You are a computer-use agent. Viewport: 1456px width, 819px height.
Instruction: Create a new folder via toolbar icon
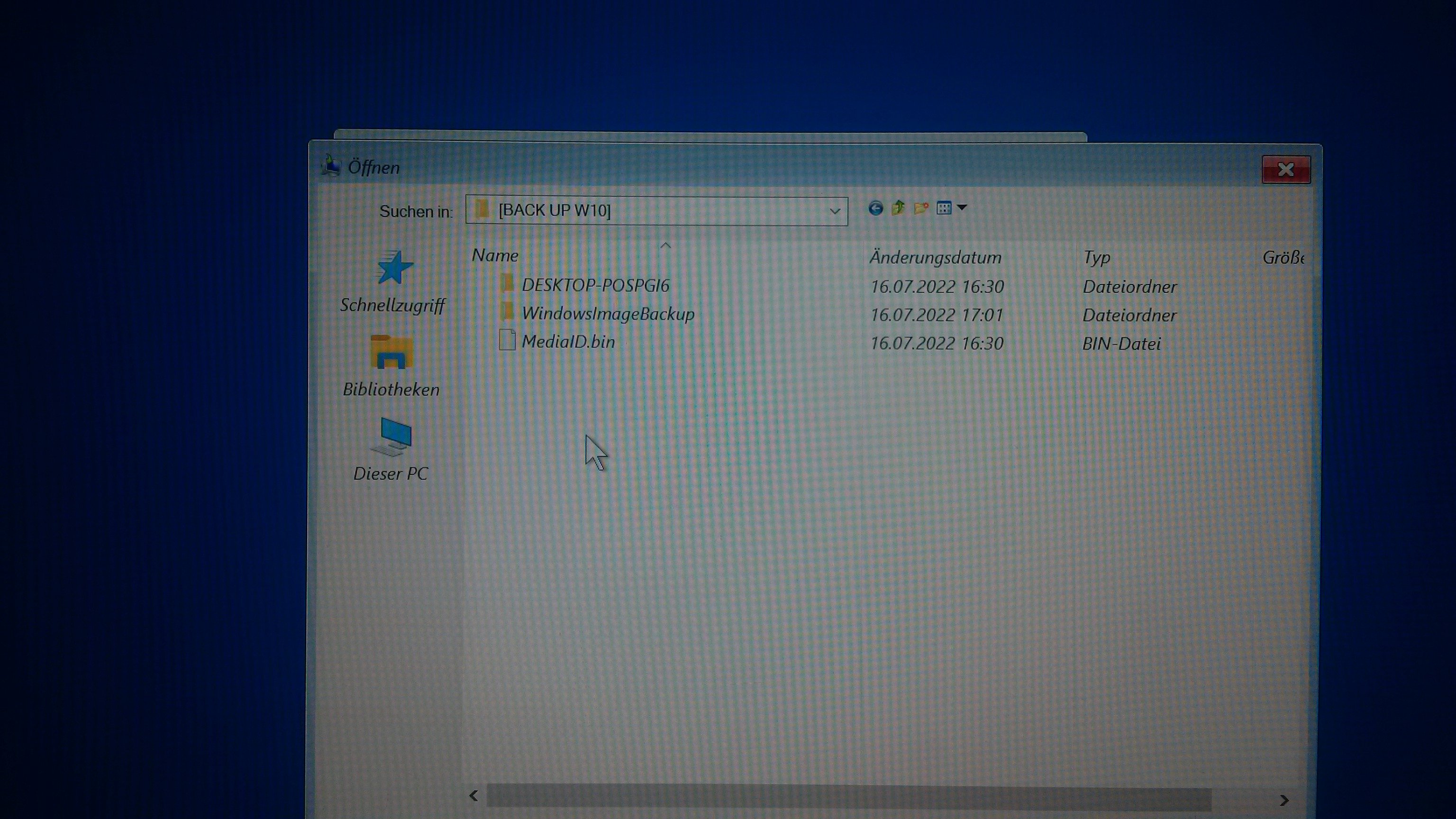click(921, 209)
